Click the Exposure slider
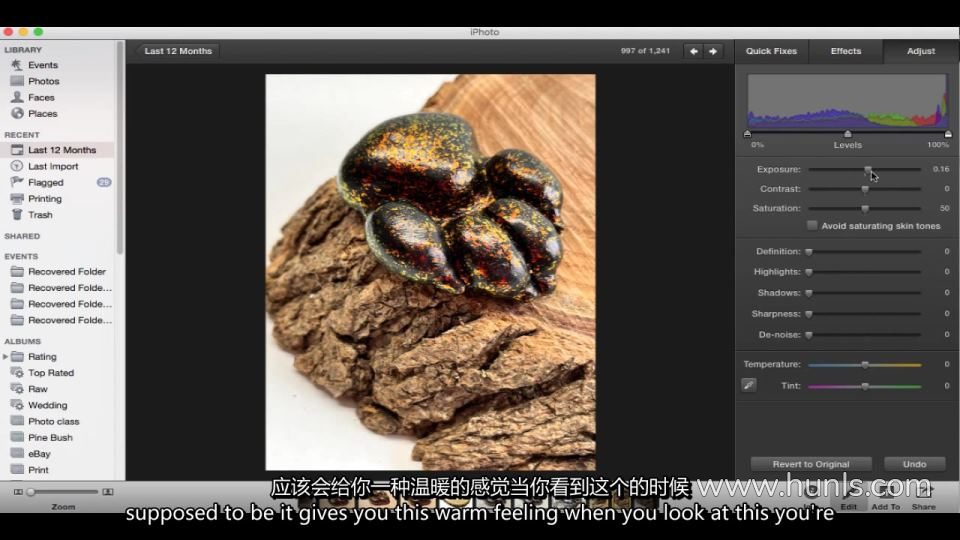This screenshot has height=540, width=960. tap(864, 170)
